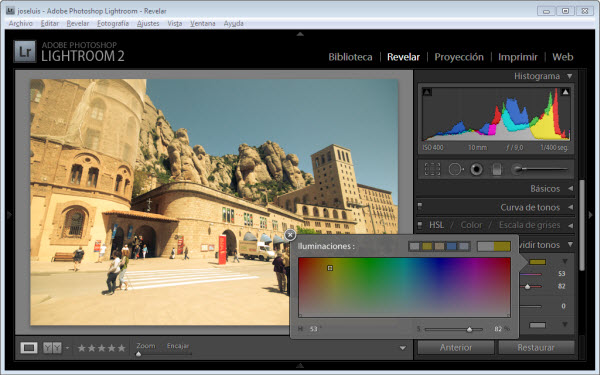The height and width of the screenshot is (375, 600).
Task: Open the Ventana menu
Action: tap(203, 23)
